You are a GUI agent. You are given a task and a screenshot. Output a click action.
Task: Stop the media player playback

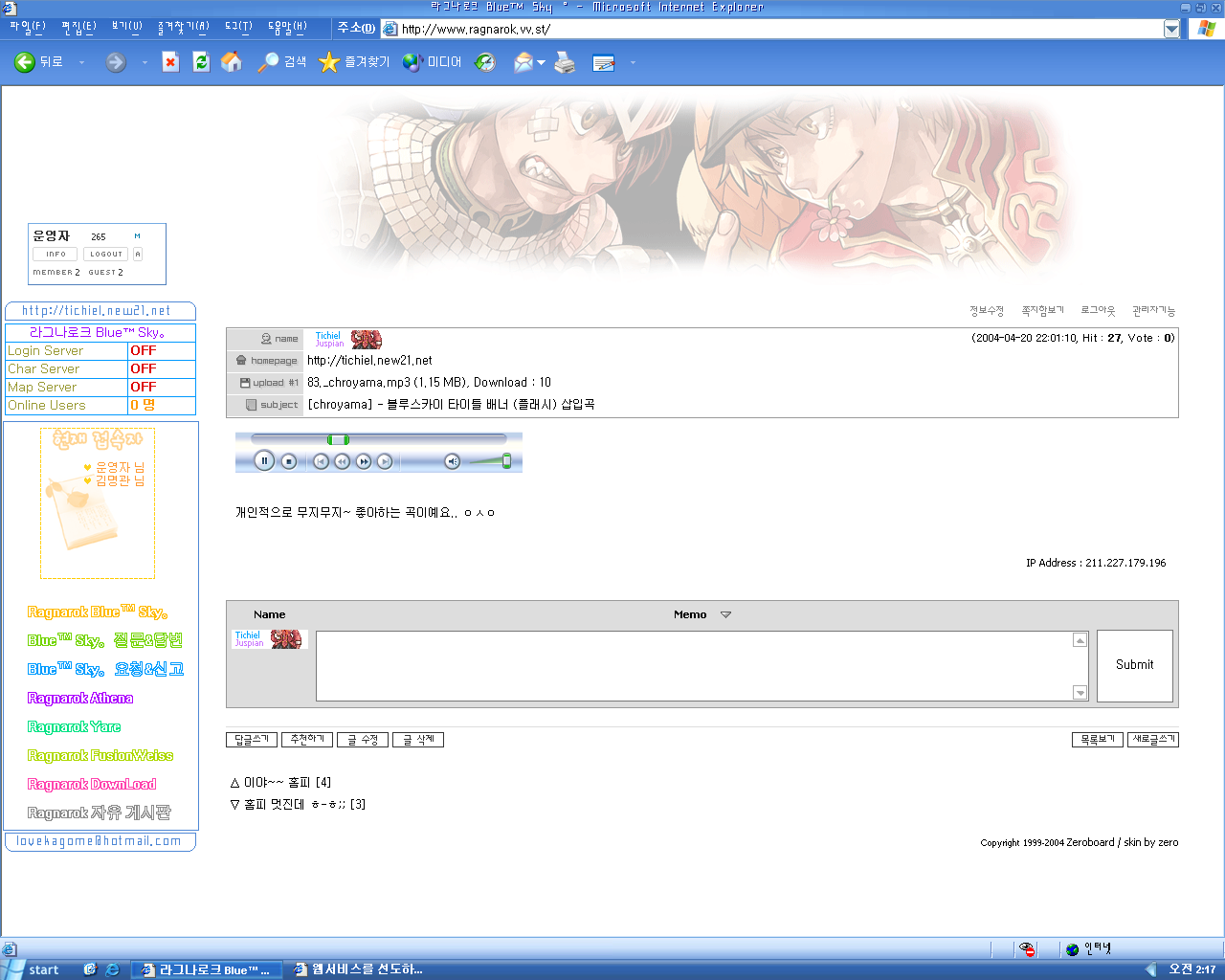(289, 461)
